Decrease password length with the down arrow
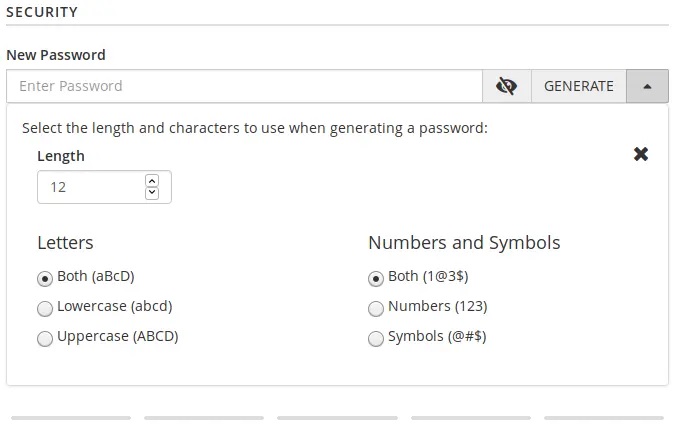Viewport: 678px width, 425px height. click(152, 192)
